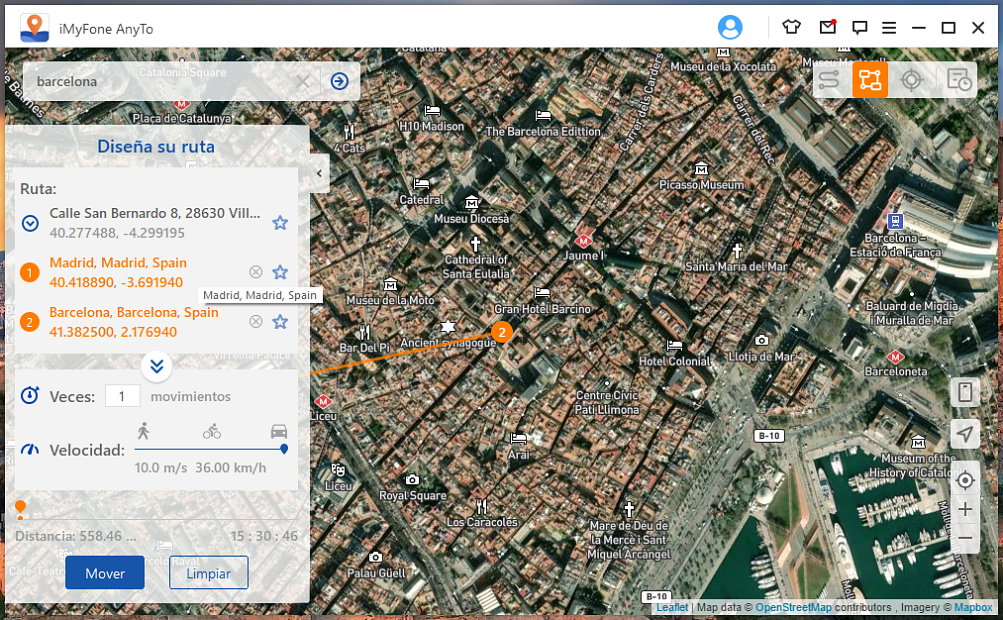
Task: Click the Estació de França train icon
Action: (895, 221)
